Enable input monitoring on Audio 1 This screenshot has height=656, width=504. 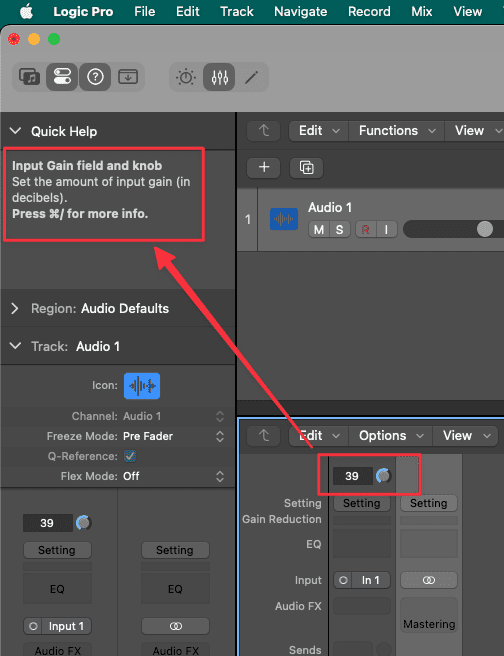click(x=386, y=230)
